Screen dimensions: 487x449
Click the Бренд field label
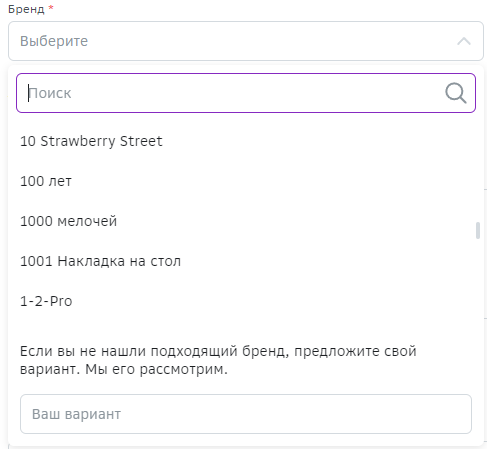point(26,9)
